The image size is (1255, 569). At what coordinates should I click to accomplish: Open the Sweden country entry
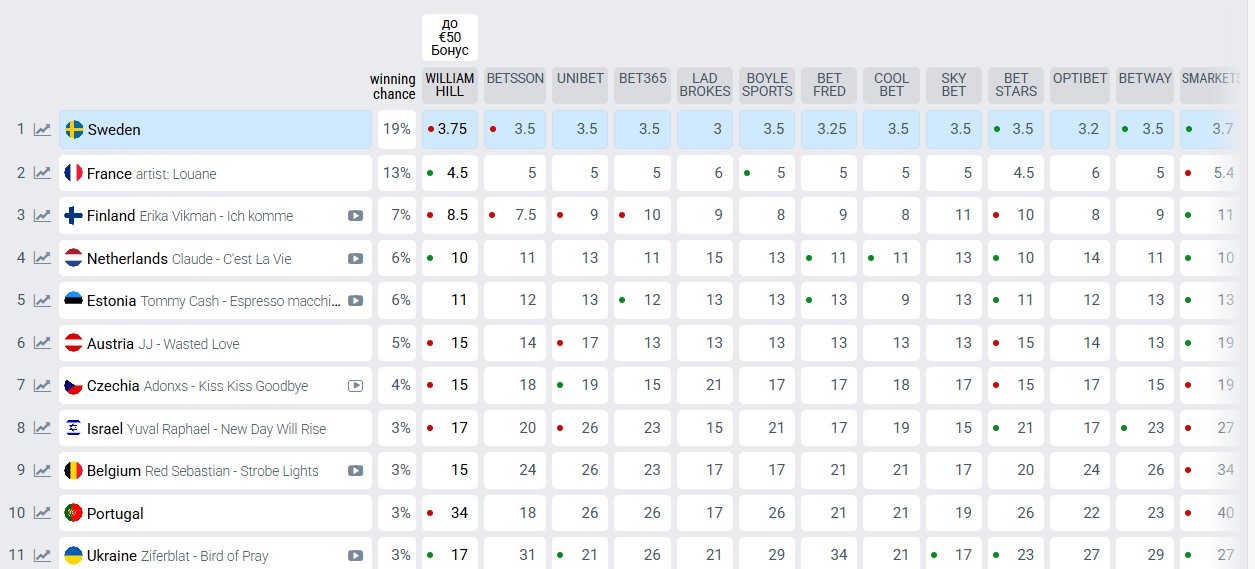[114, 130]
